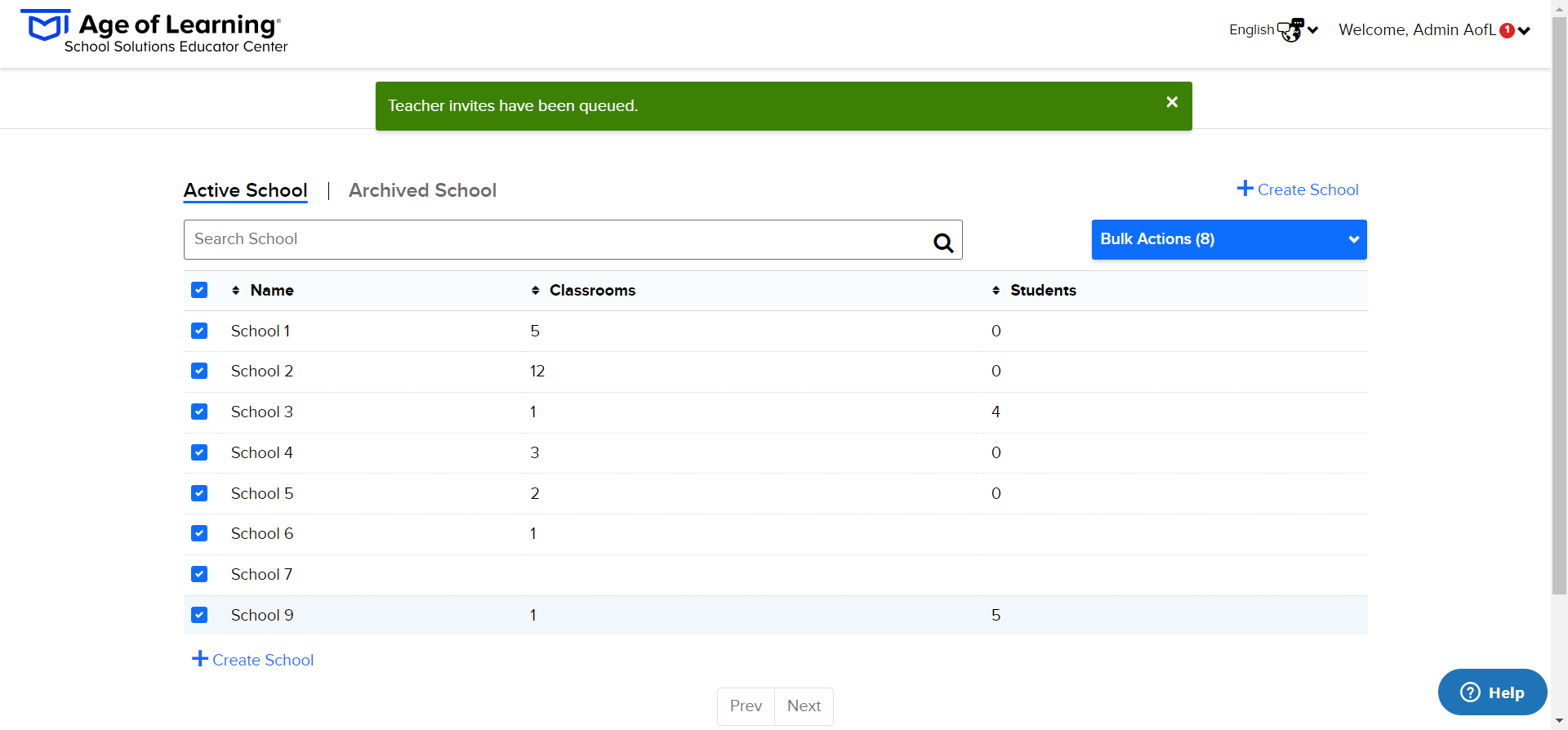The width and height of the screenshot is (1568, 730).
Task: Switch to the Active School tab
Action: click(x=245, y=190)
